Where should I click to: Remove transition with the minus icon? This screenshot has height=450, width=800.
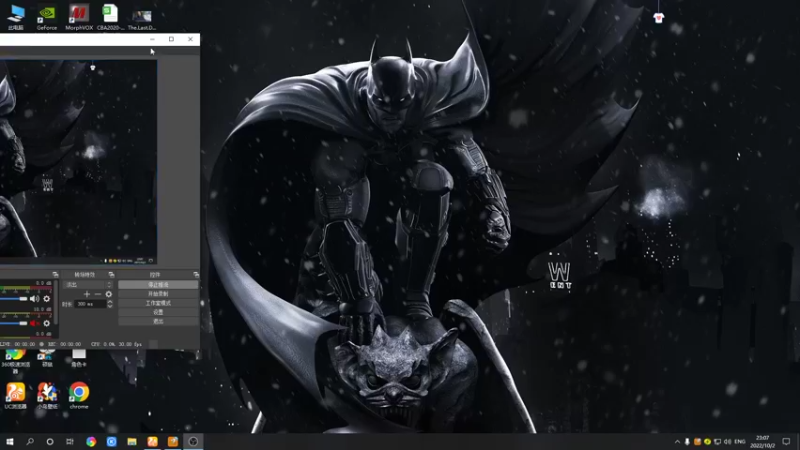point(97,294)
